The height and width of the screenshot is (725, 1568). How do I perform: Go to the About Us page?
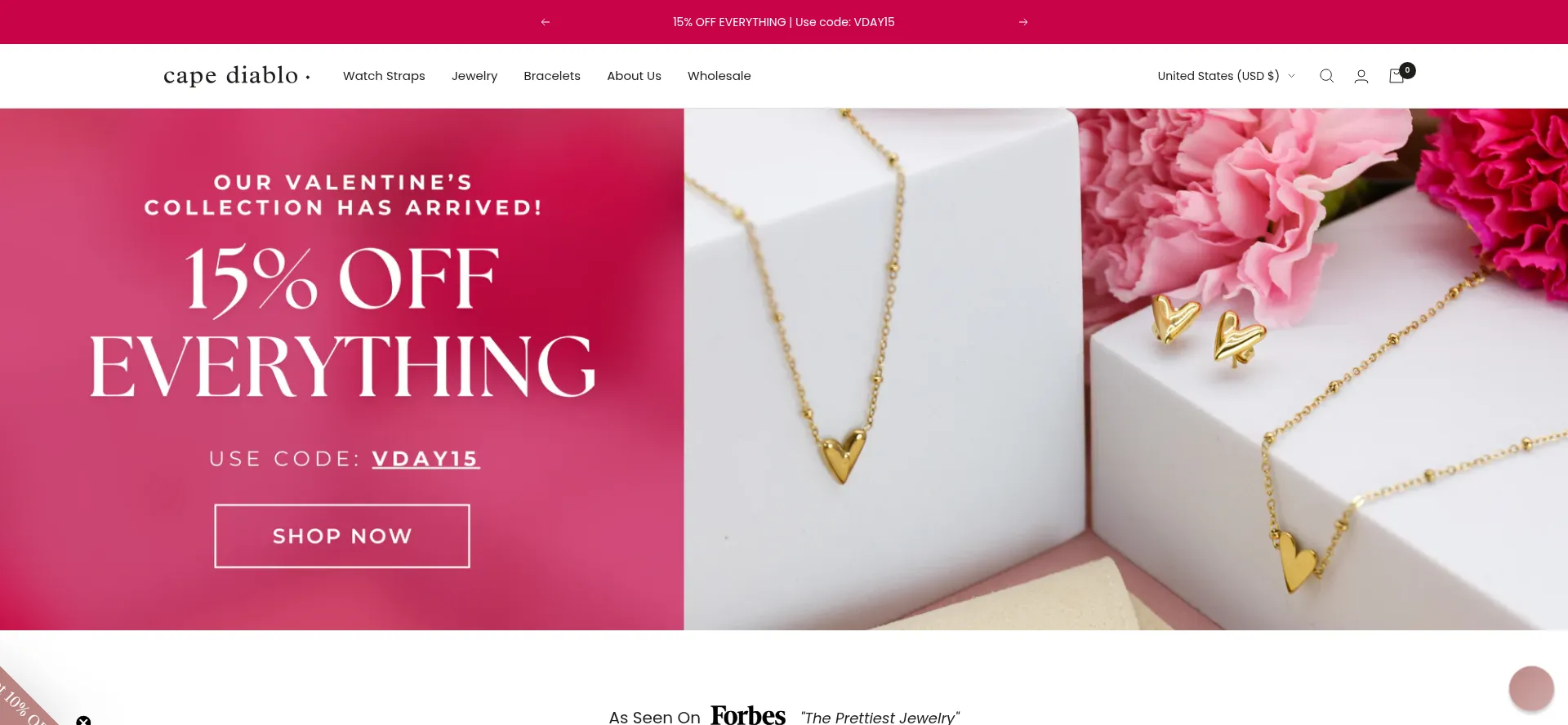click(634, 76)
